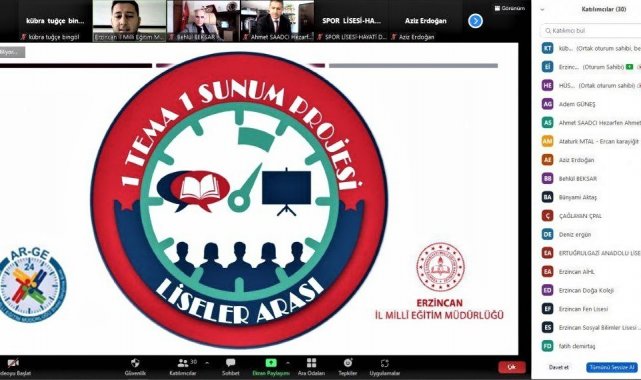Expand options arrow next to Ekran Paylaşımı
641x380 pixels.
[x=288, y=363]
